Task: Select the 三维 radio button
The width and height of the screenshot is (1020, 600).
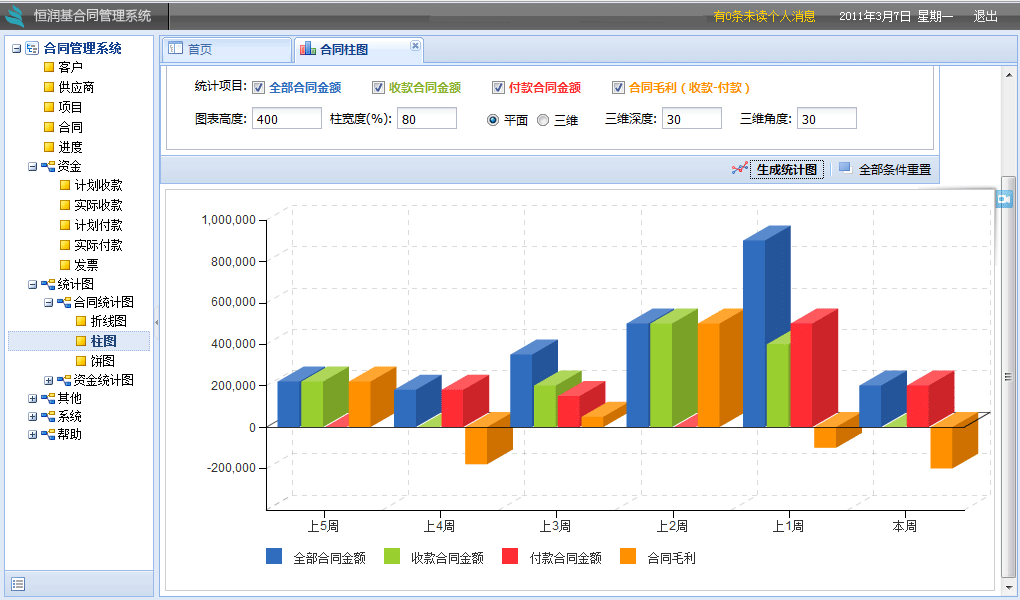Action: pos(543,120)
